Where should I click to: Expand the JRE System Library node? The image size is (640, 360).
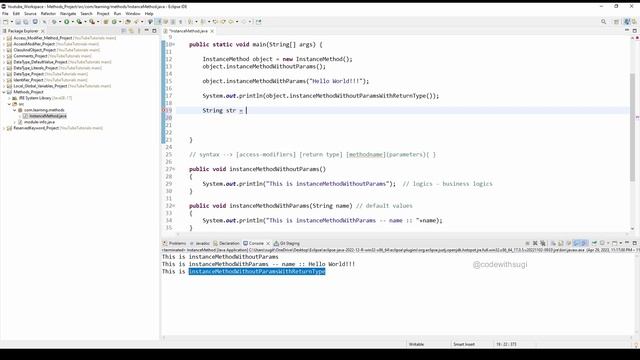pos(9,98)
